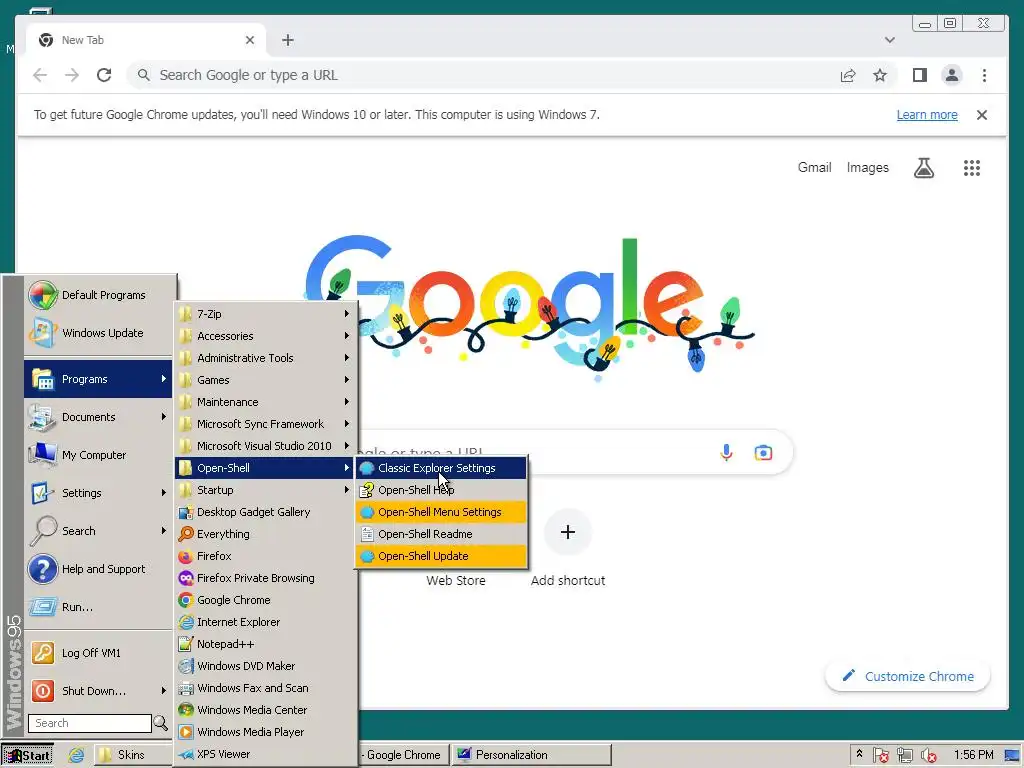Dismiss the Windows 7 update notice

(x=982, y=115)
